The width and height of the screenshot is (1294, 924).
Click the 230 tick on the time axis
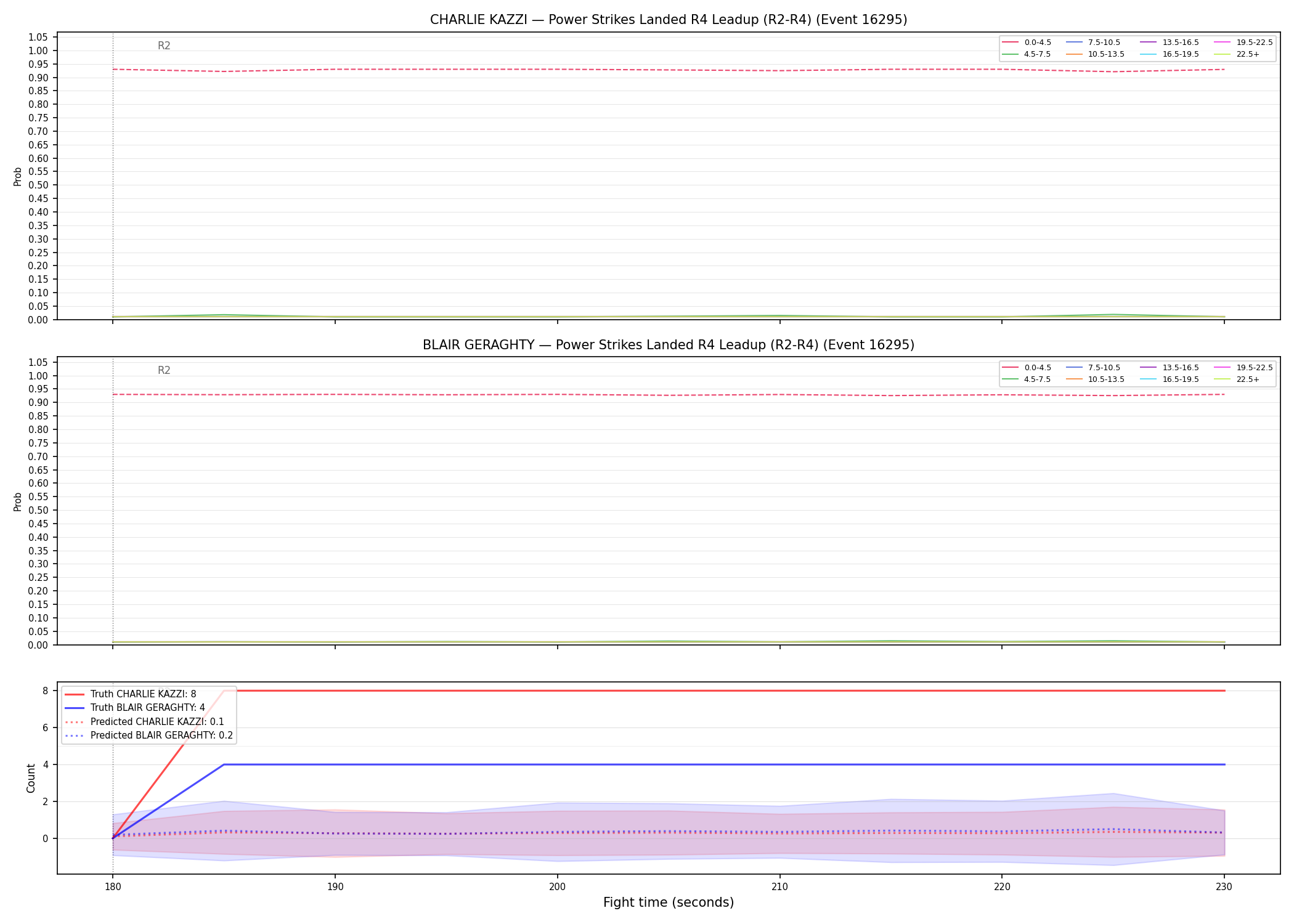pyautogui.click(x=1224, y=887)
